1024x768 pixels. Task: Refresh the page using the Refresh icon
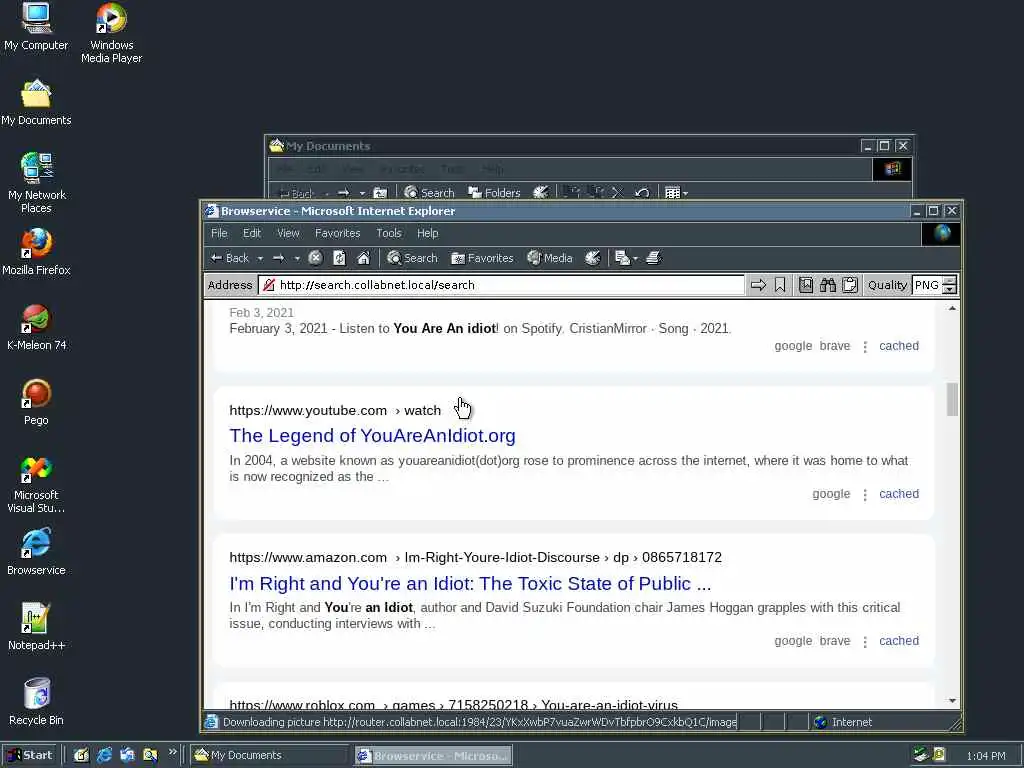[x=340, y=258]
